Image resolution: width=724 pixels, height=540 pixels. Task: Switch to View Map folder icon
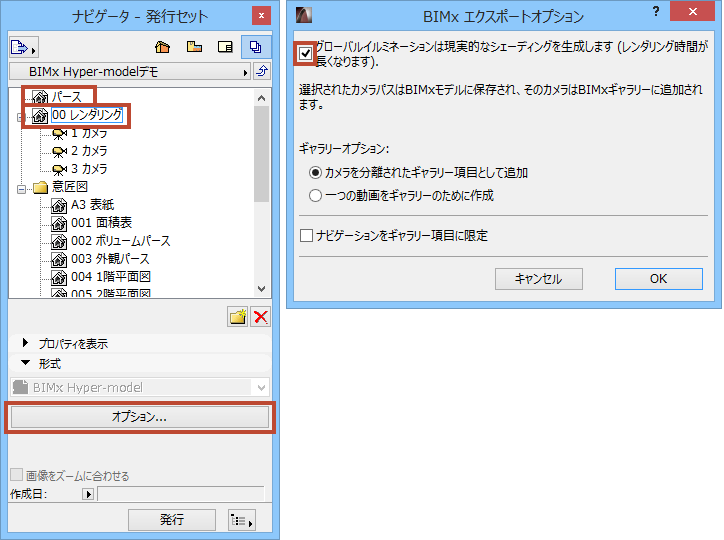click(194, 47)
